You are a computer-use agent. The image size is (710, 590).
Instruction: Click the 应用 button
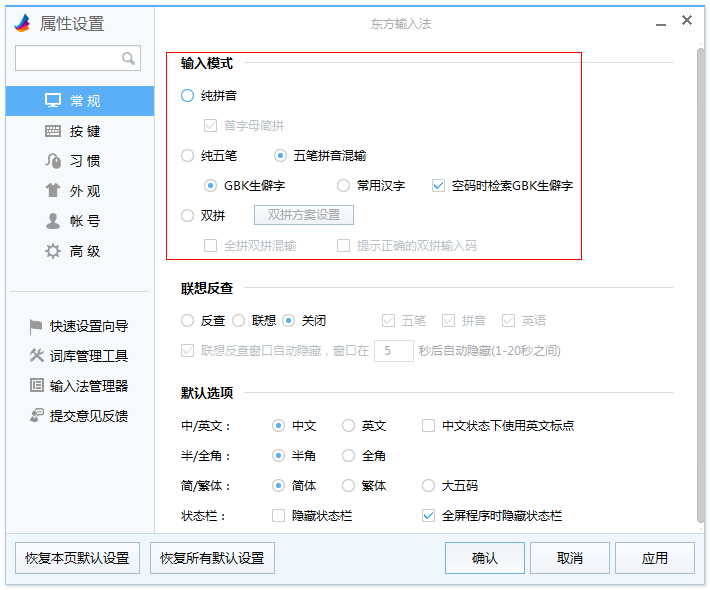coord(655,558)
